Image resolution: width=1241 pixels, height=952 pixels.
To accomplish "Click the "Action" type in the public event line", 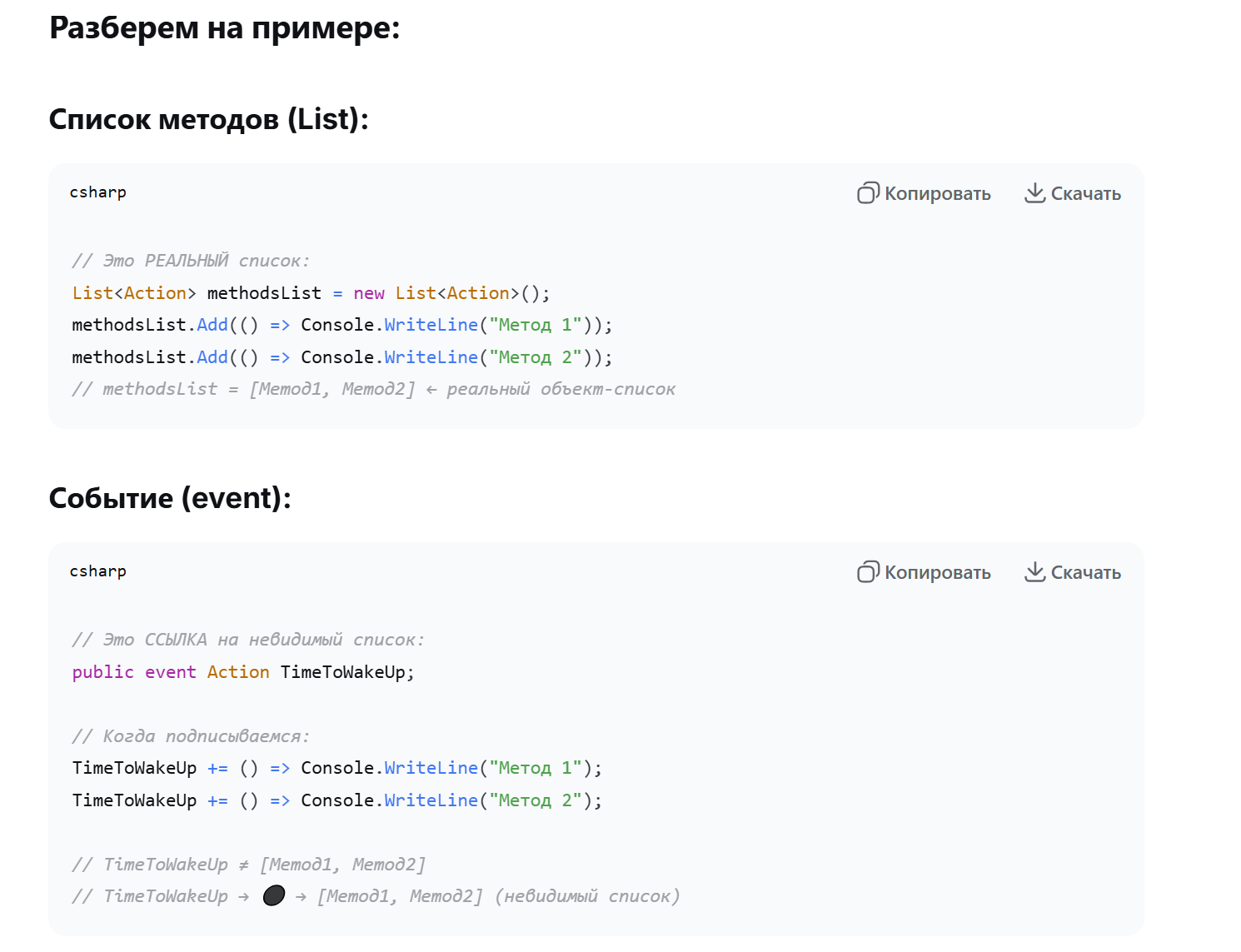I will coord(238,672).
